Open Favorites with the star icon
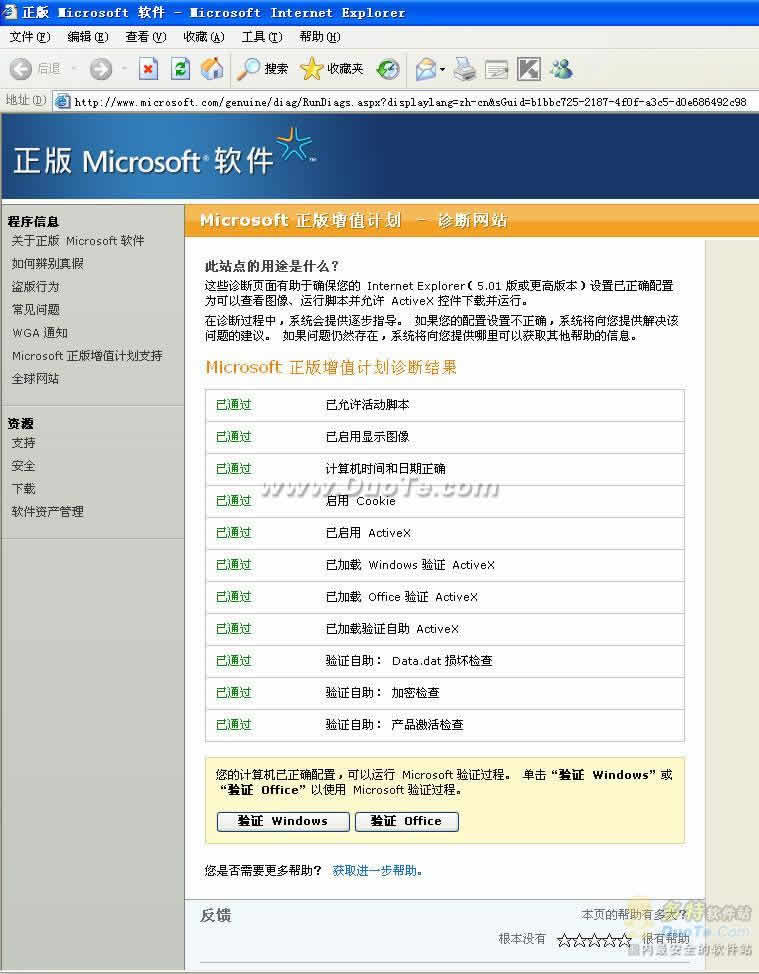Viewport: 759px width, 974px height. pyautogui.click(x=311, y=69)
